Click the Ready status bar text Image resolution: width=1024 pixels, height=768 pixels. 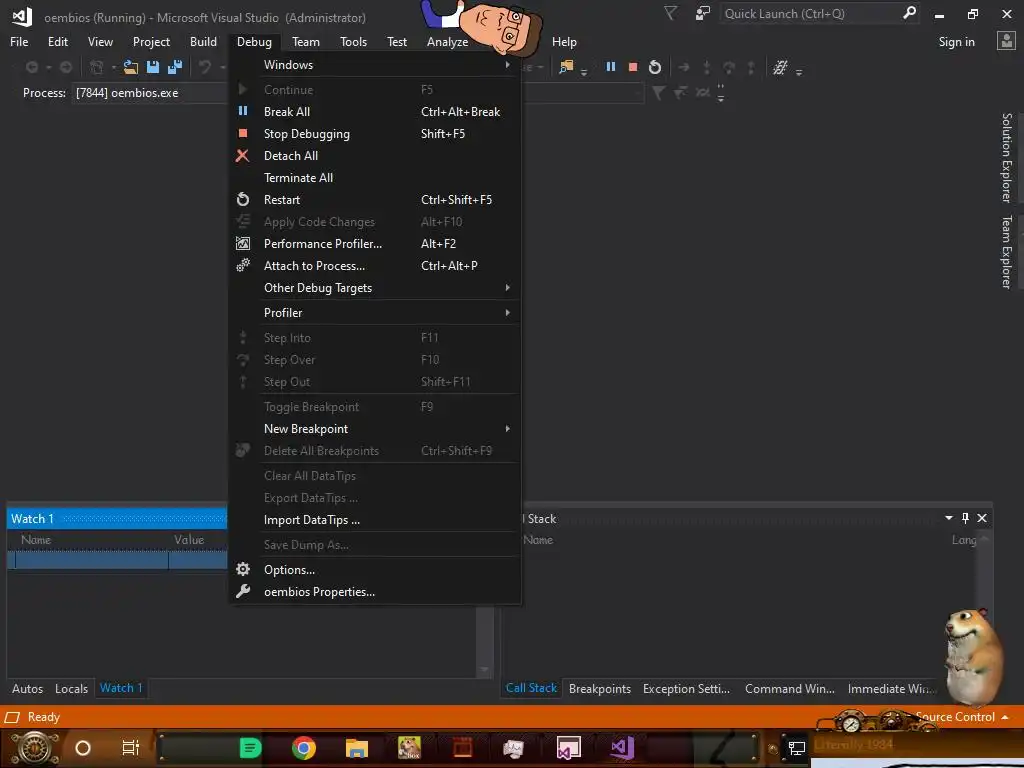pyautogui.click(x=44, y=717)
